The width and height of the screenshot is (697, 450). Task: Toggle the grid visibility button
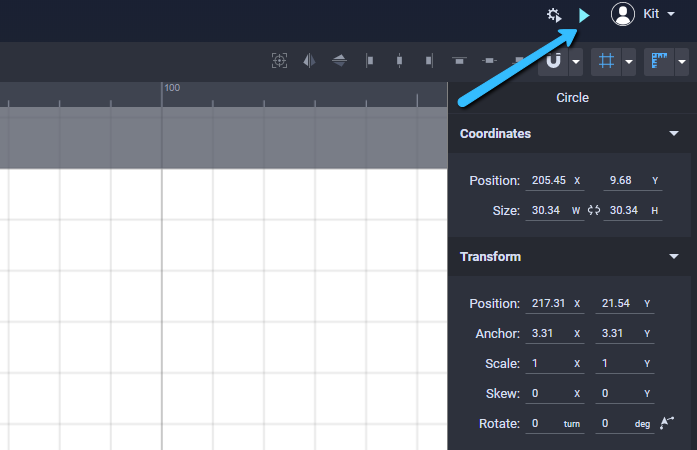click(x=606, y=61)
